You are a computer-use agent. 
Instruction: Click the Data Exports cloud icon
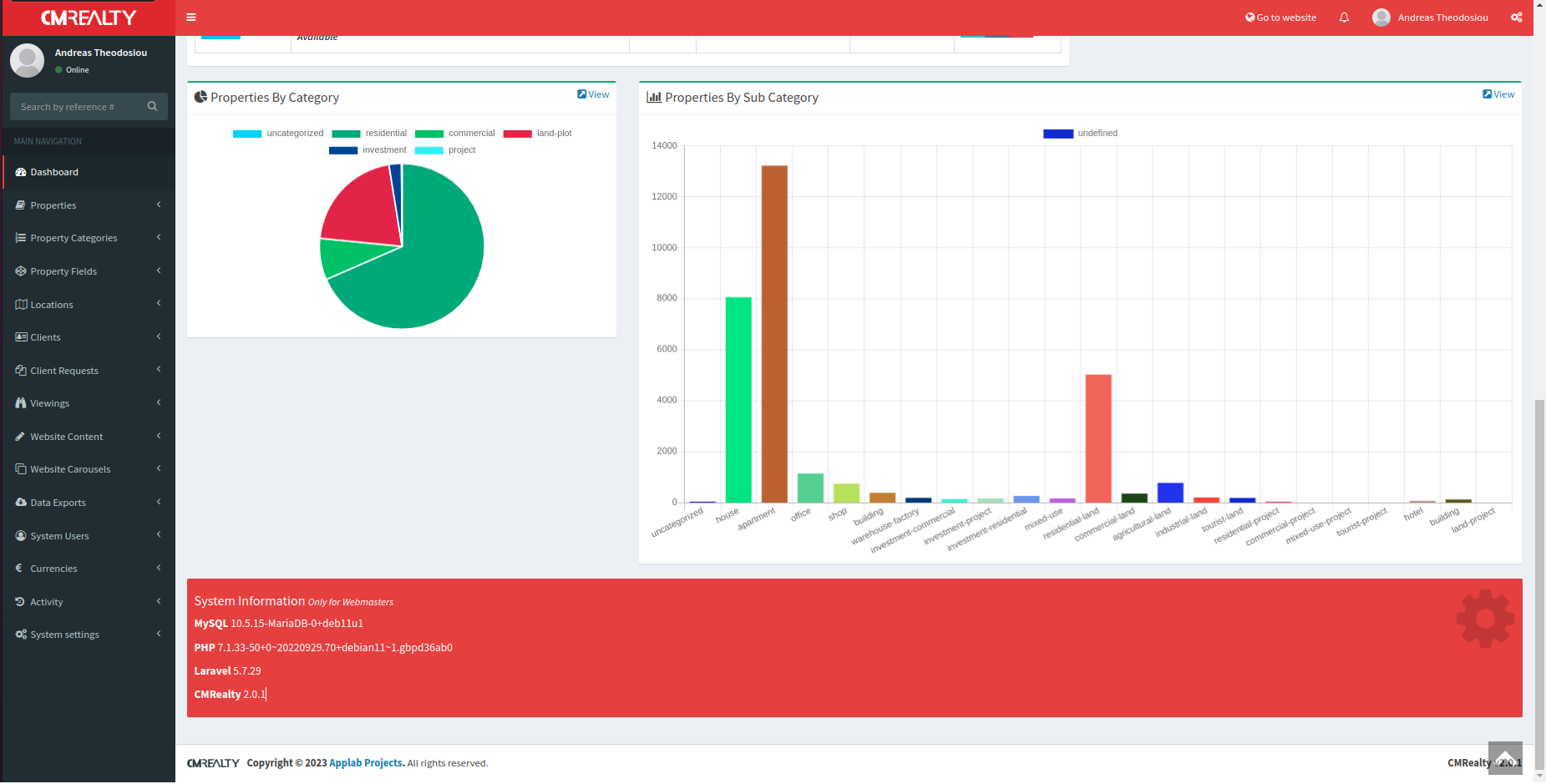[x=21, y=503]
